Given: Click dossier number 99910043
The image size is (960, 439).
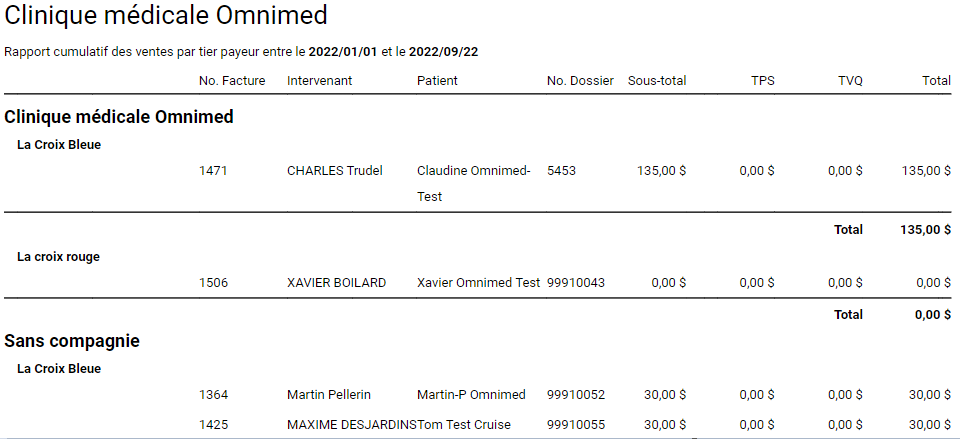Looking at the screenshot, I should 576,283.
